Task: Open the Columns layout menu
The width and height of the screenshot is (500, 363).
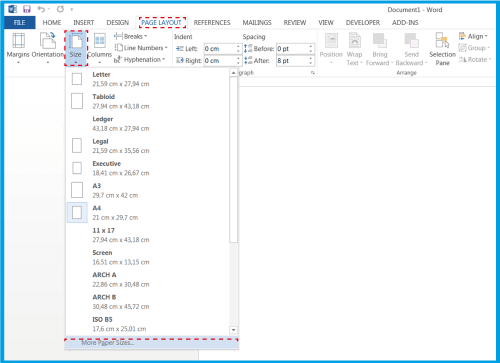Action: point(99,48)
